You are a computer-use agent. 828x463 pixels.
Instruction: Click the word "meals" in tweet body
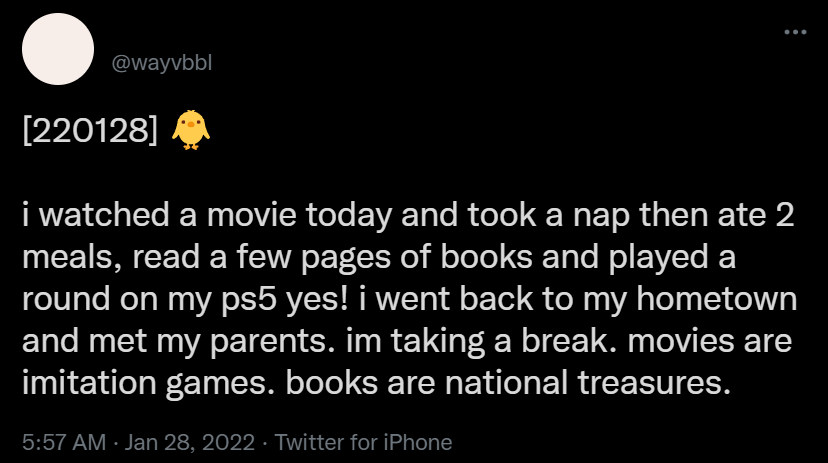pyautogui.click(x=67, y=258)
